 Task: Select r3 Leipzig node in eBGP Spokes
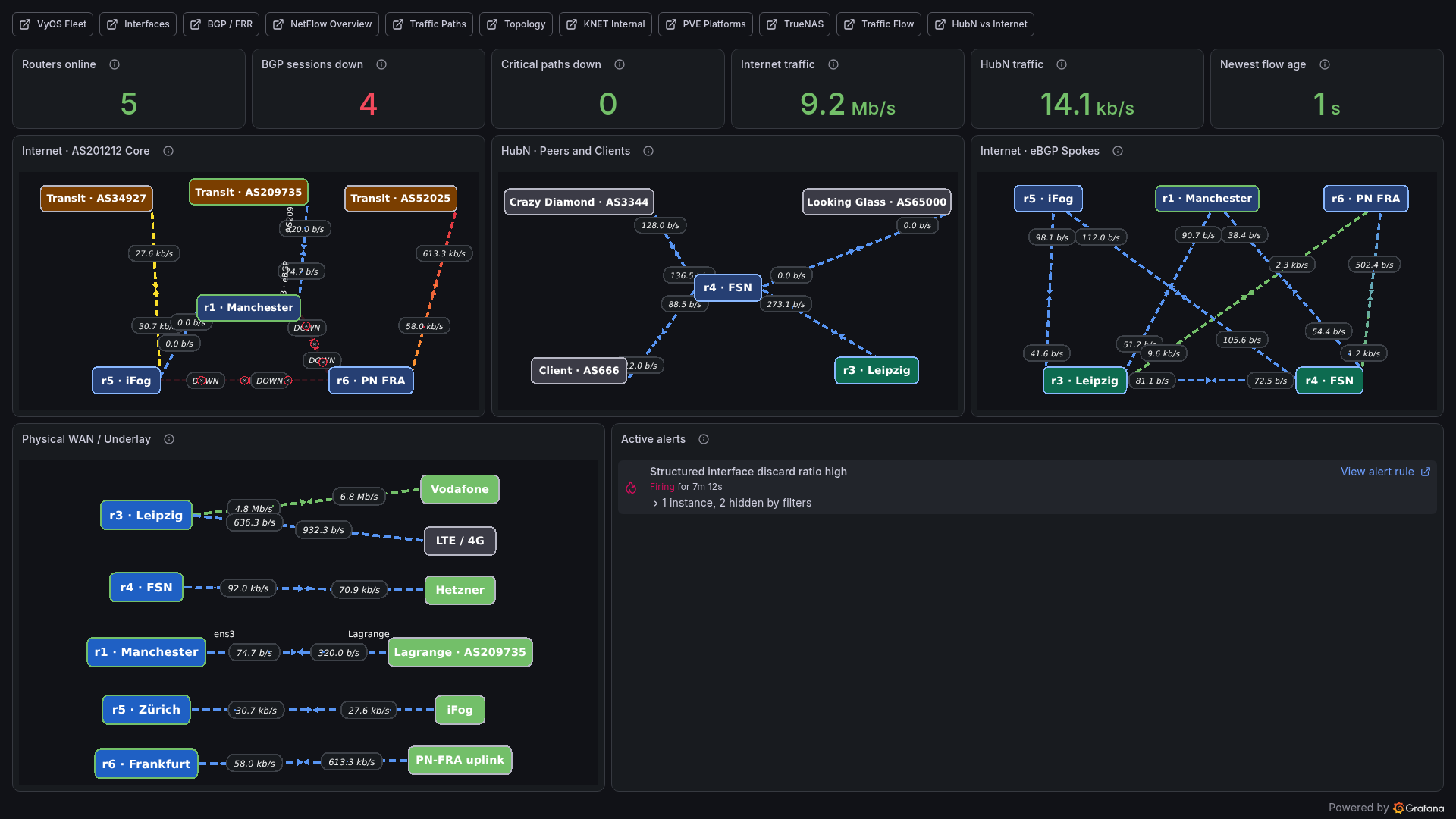(x=1084, y=381)
